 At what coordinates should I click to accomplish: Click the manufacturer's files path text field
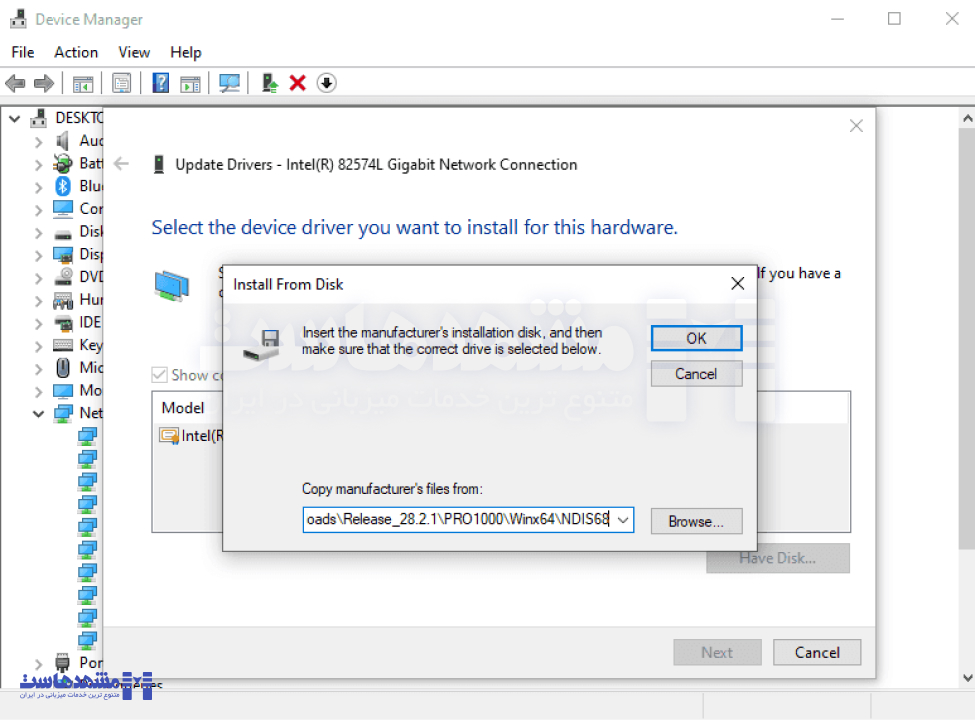[x=458, y=520]
